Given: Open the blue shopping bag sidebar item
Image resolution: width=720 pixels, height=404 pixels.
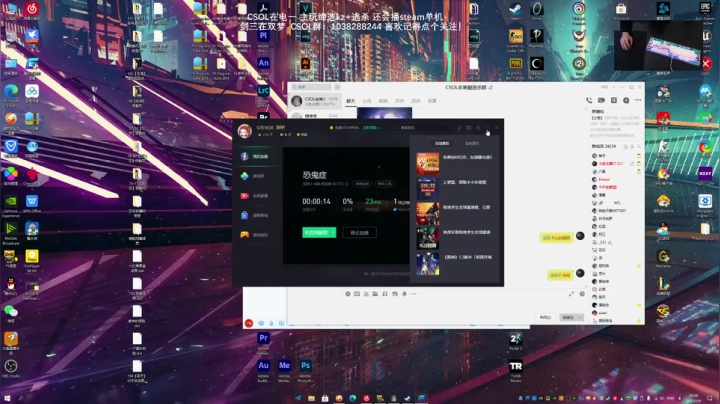Looking at the screenshot, I should (255, 215).
